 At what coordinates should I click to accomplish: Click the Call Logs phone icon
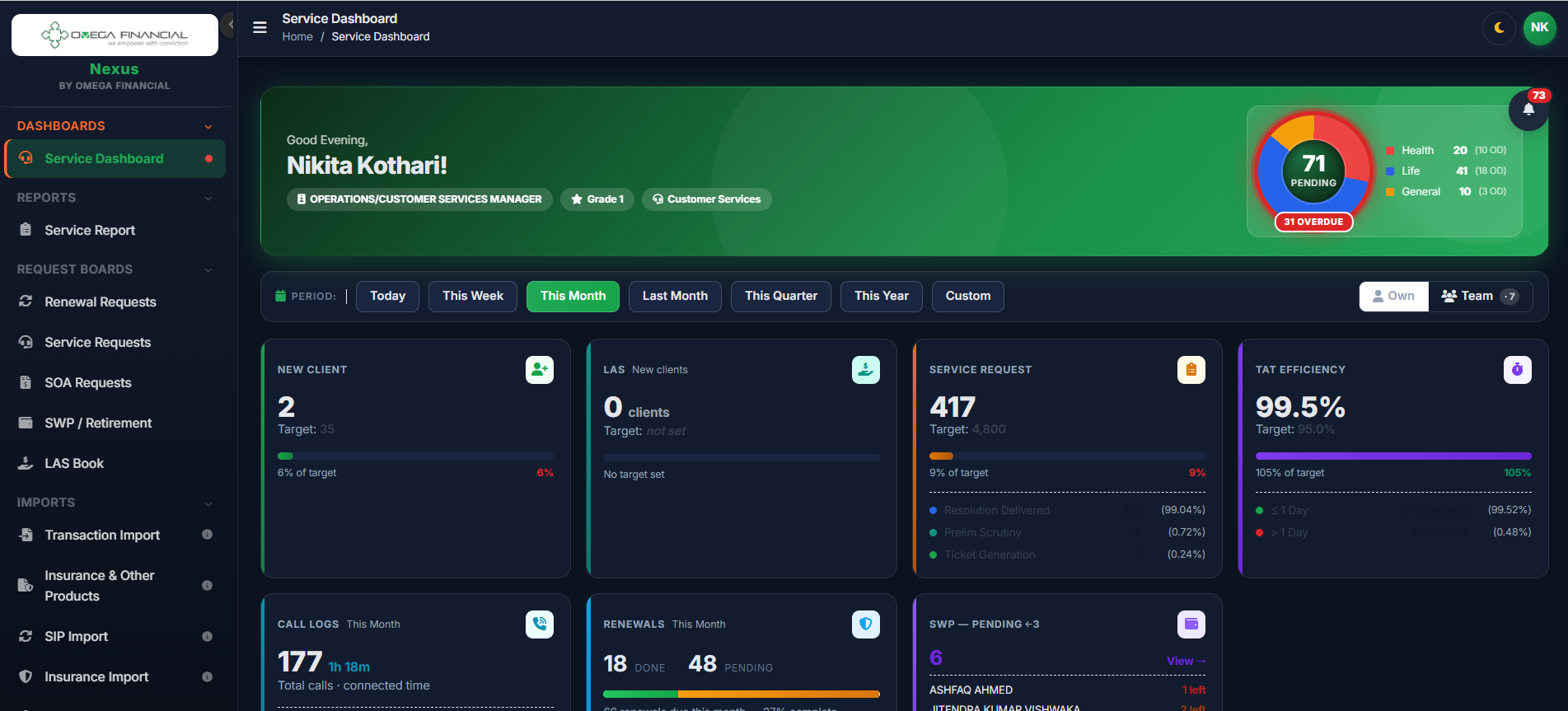tap(540, 624)
